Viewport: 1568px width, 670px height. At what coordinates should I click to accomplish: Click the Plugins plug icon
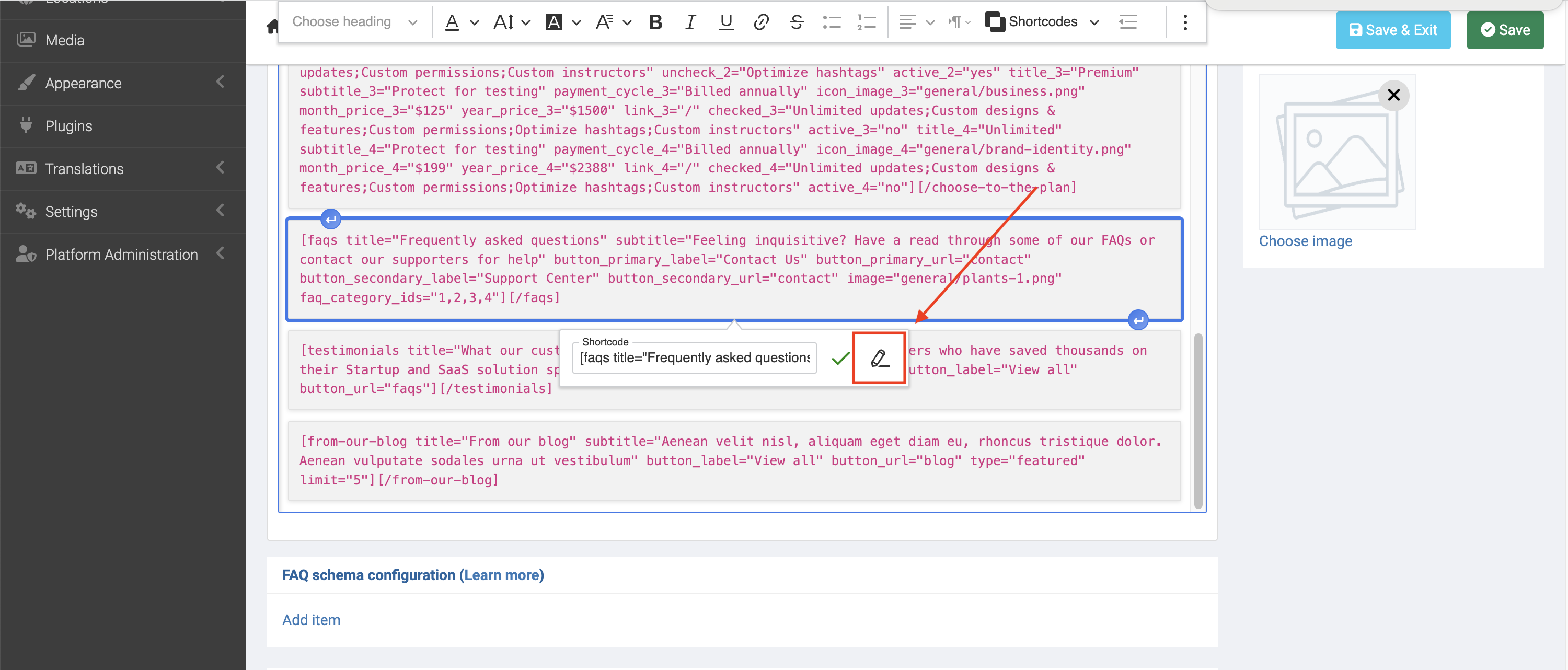(26, 125)
